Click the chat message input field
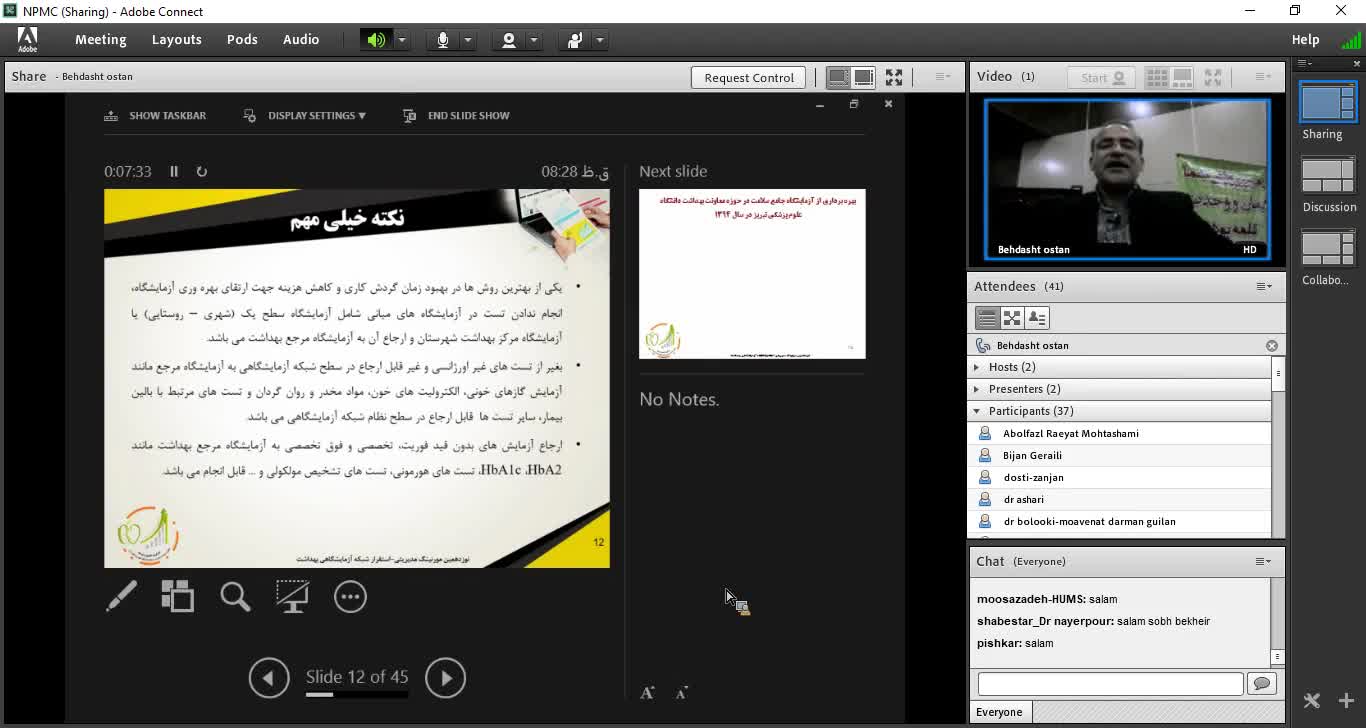Image resolution: width=1366 pixels, height=728 pixels. 1110,684
